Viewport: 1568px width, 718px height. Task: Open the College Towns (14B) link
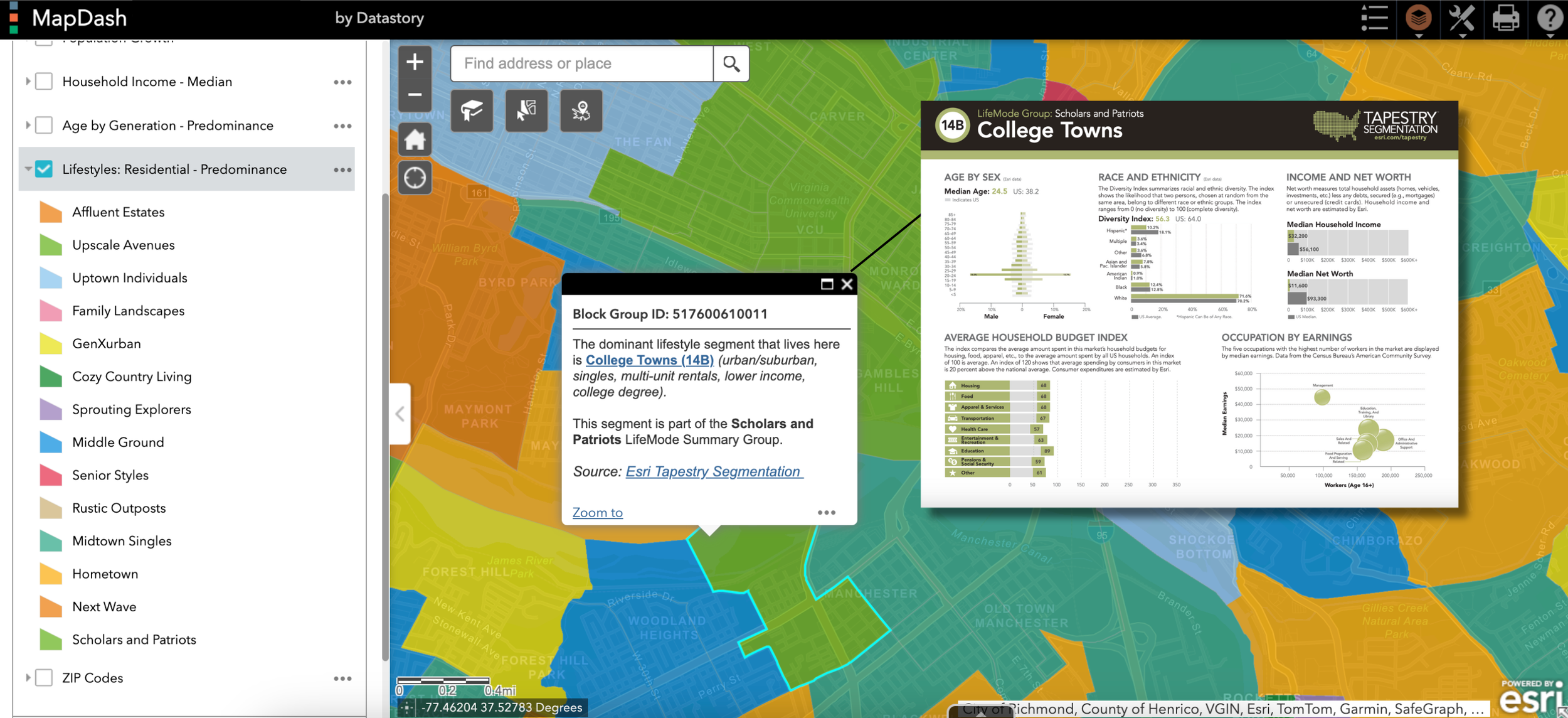[x=649, y=360]
